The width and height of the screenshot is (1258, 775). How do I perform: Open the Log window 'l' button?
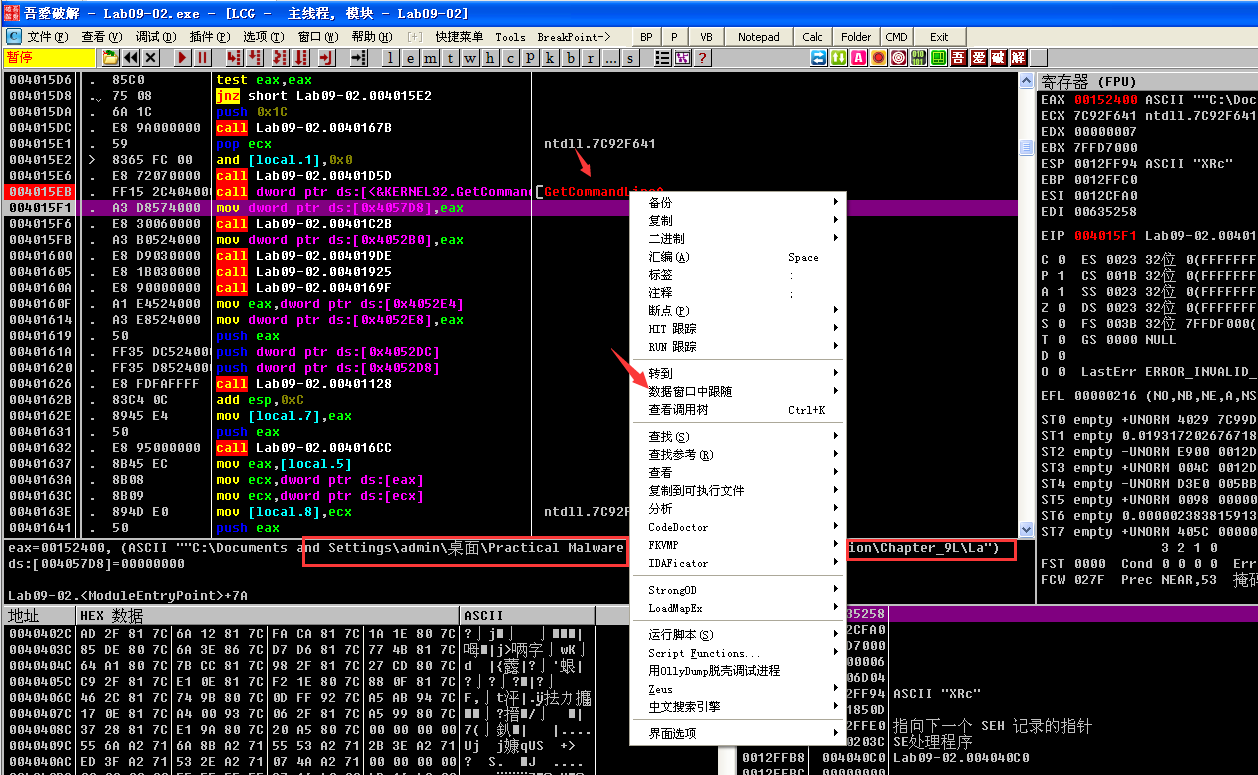[391, 58]
